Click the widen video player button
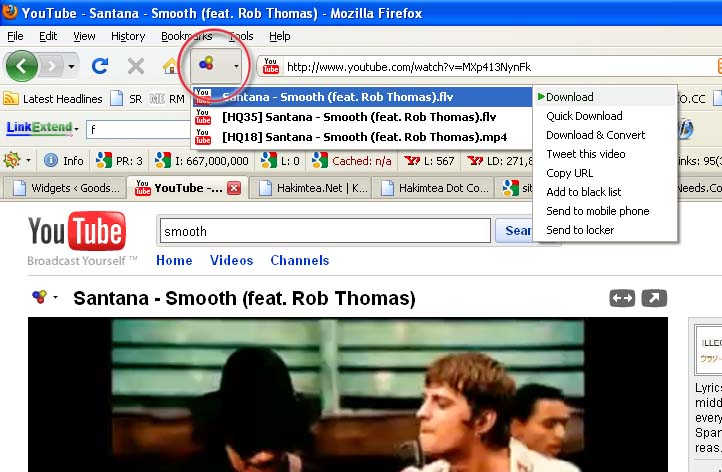Image resolution: width=722 pixels, height=472 pixels. [x=622, y=298]
